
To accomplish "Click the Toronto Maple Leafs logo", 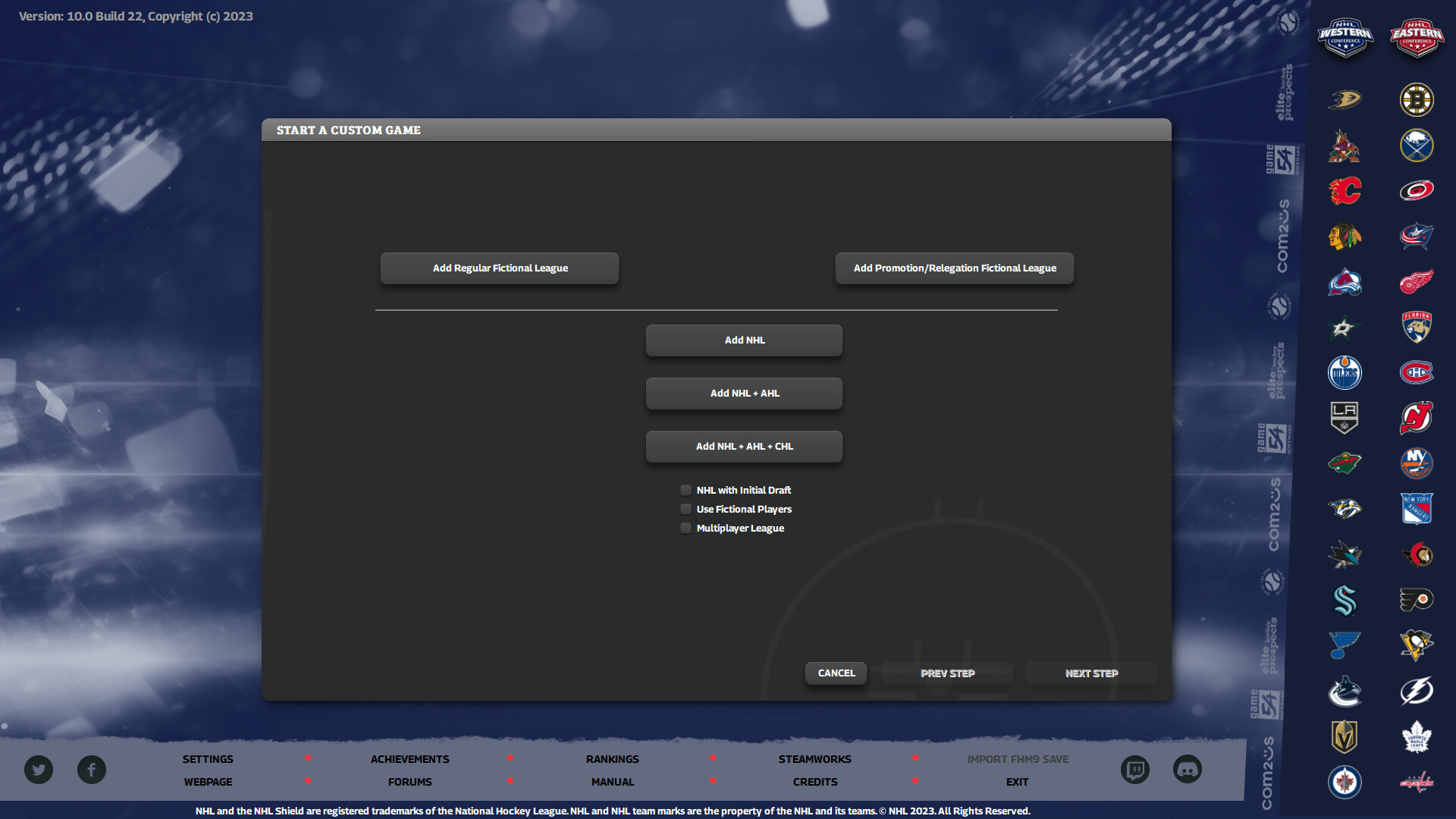I will pyautogui.click(x=1417, y=736).
